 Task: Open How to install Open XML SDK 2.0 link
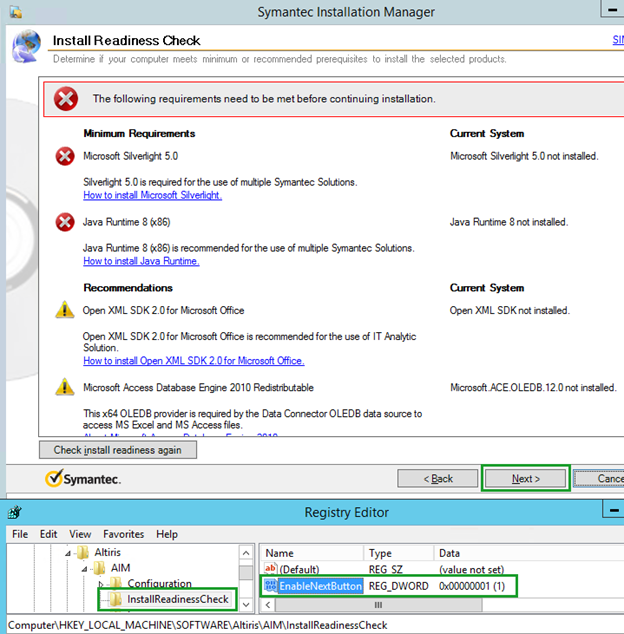(194, 361)
